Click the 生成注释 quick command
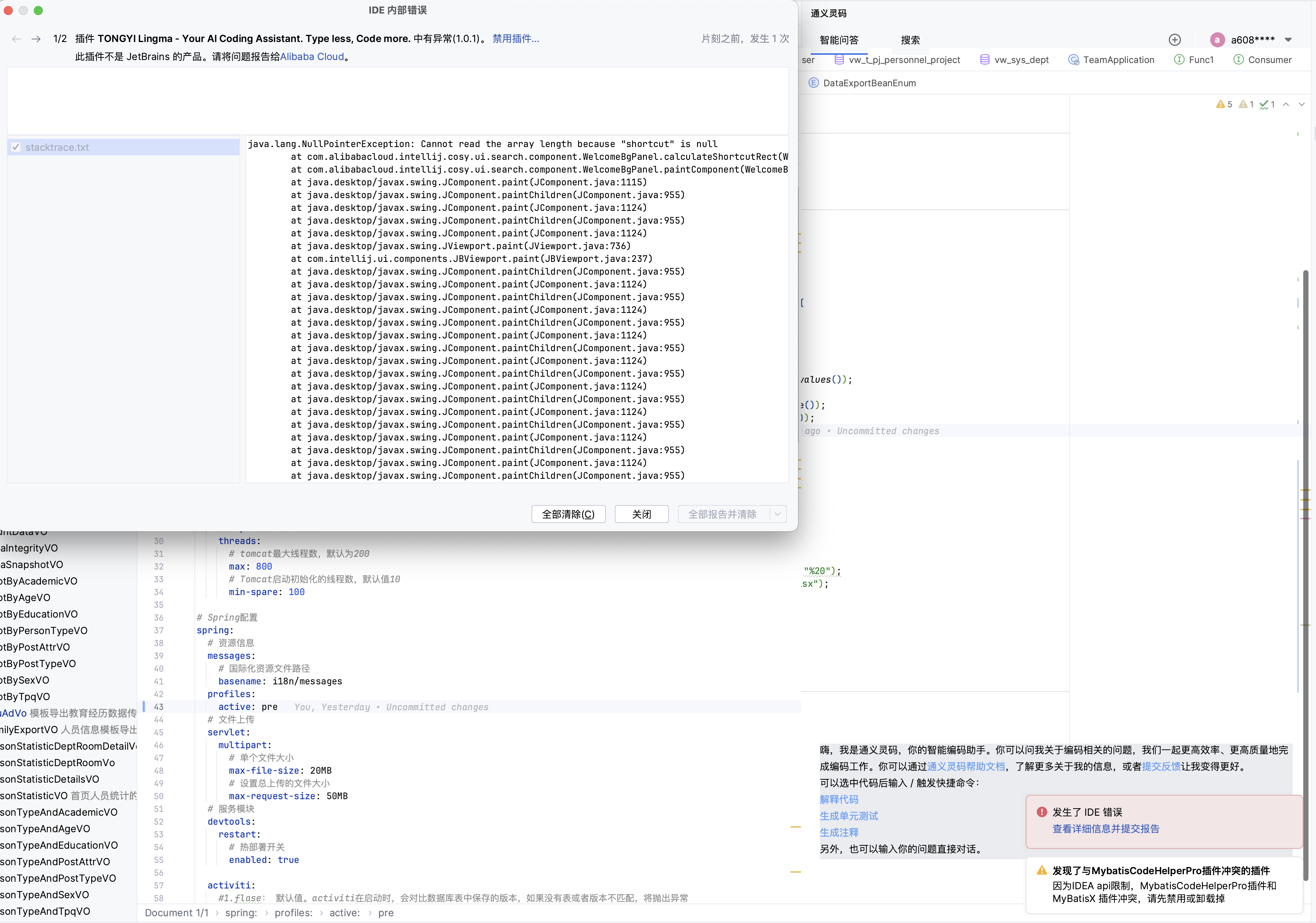 coord(839,833)
